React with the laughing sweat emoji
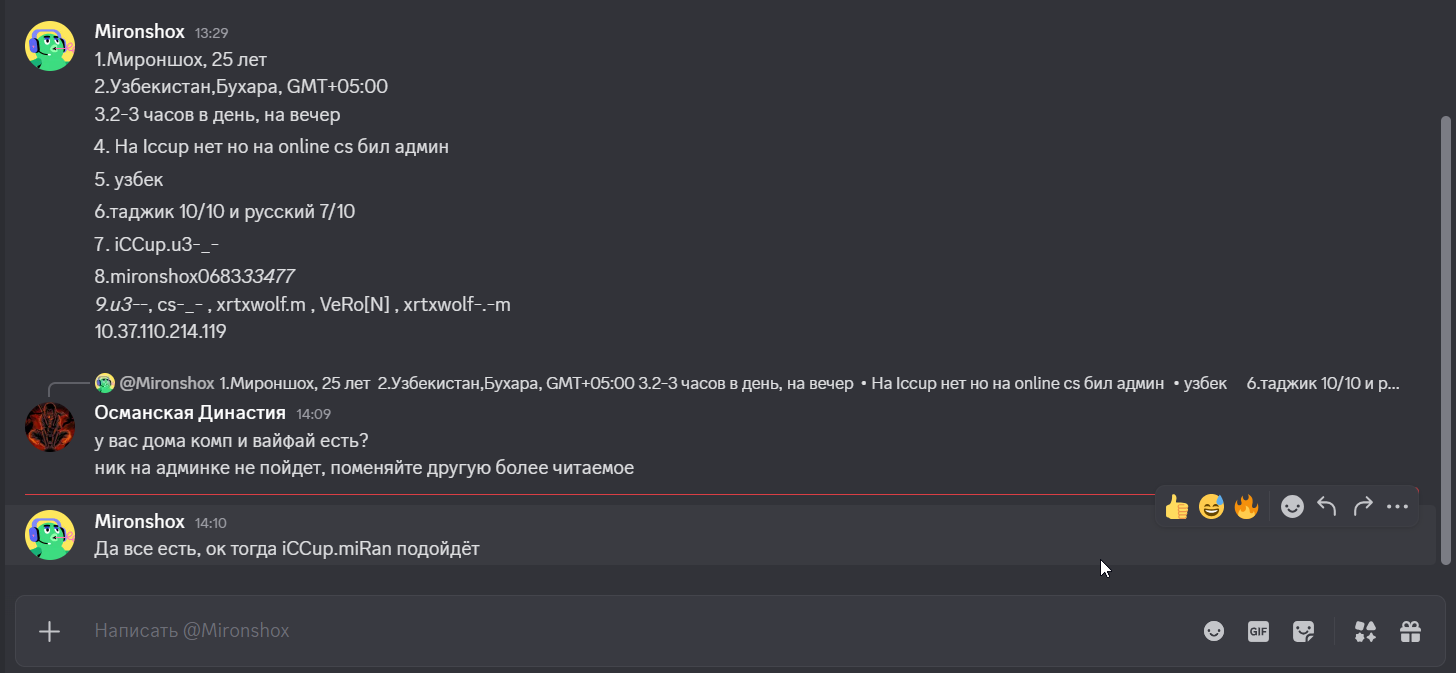 pos(1211,507)
